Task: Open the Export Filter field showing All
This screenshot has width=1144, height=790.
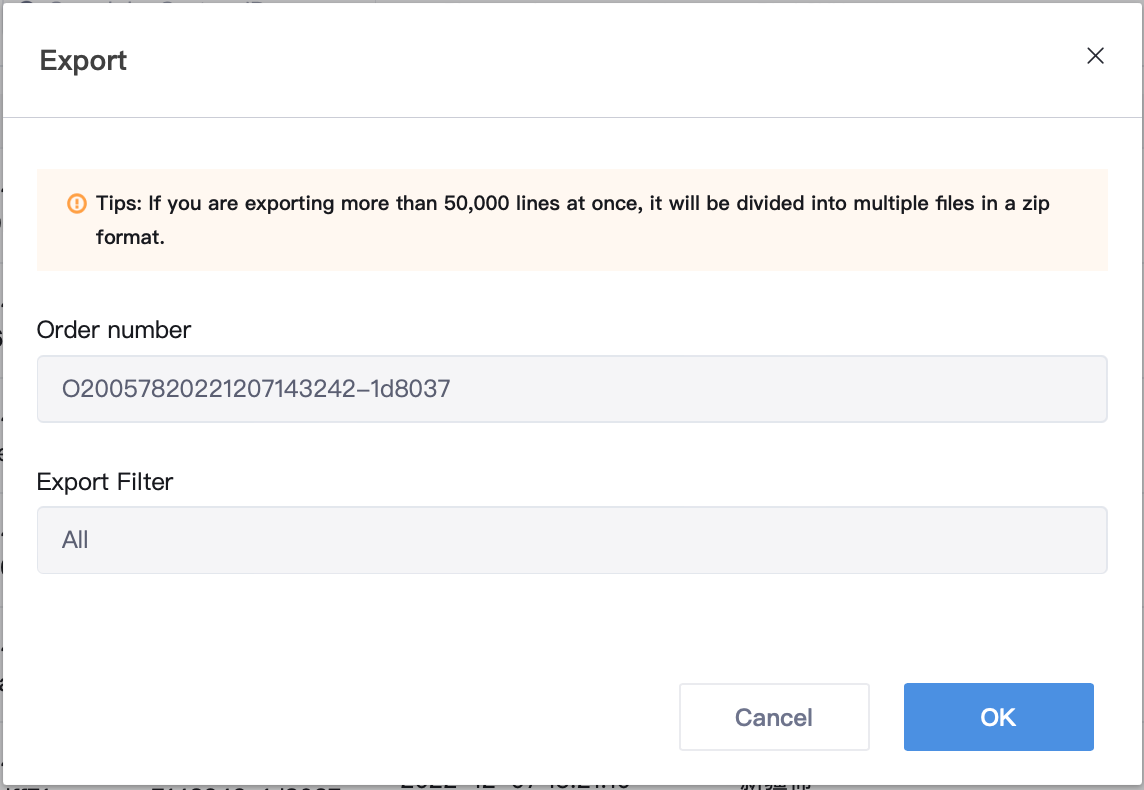Action: pos(572,540)
